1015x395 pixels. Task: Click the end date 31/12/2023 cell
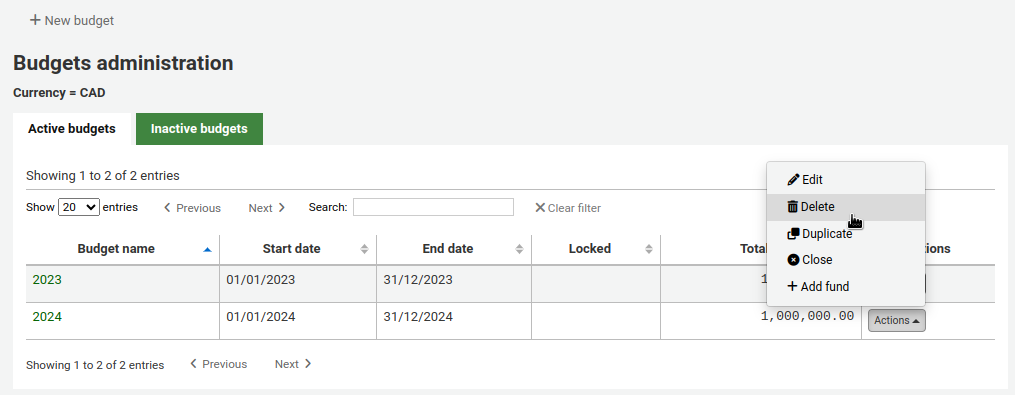click(x=454, y=284)
